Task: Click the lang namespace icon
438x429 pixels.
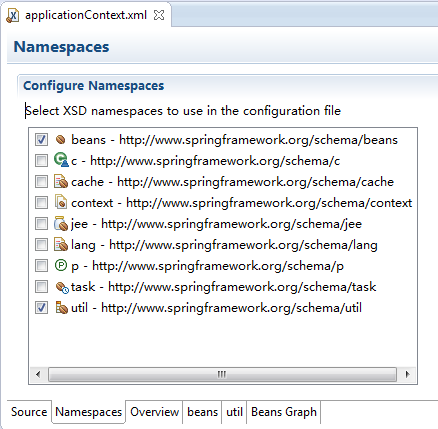Action: coord(61,245)
